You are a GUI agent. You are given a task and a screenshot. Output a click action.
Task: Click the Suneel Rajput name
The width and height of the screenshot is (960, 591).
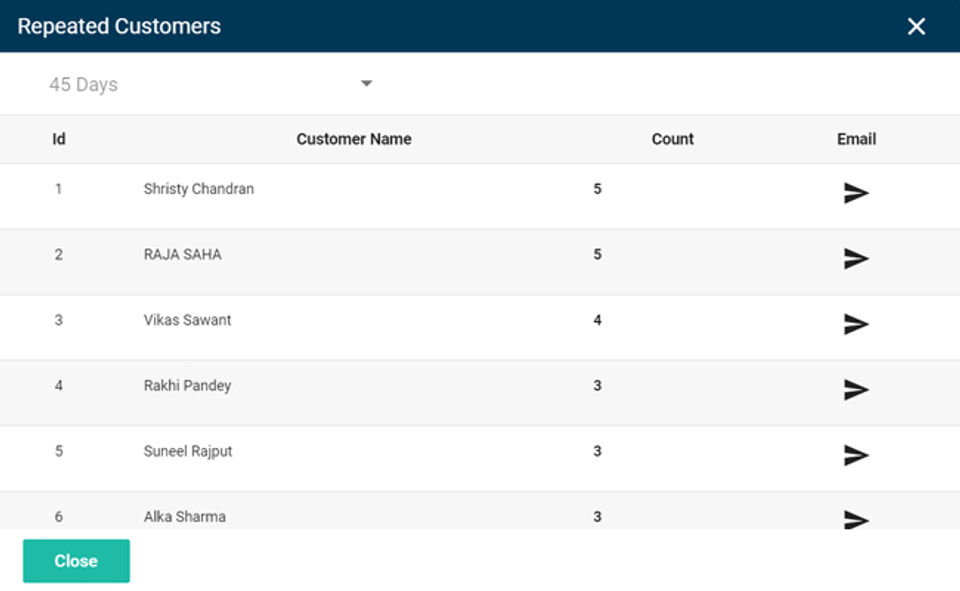(188, 451)
